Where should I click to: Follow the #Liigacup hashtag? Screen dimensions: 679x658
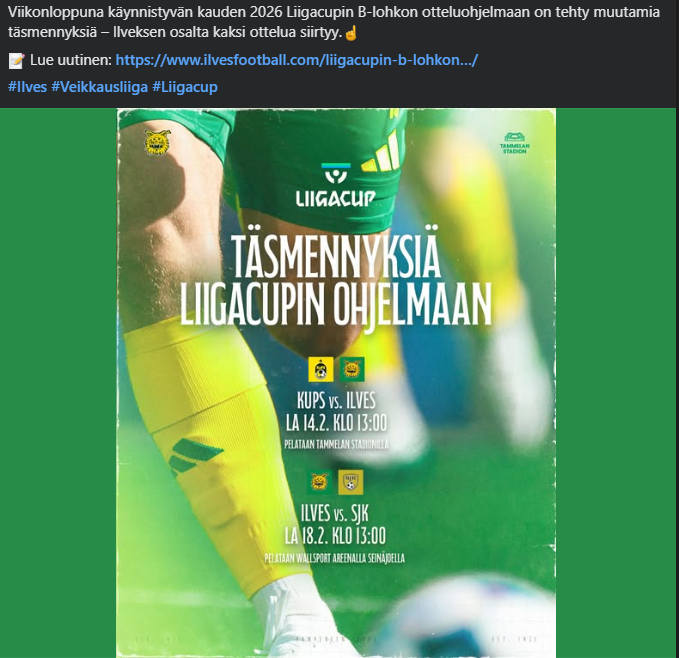(185, 87)
